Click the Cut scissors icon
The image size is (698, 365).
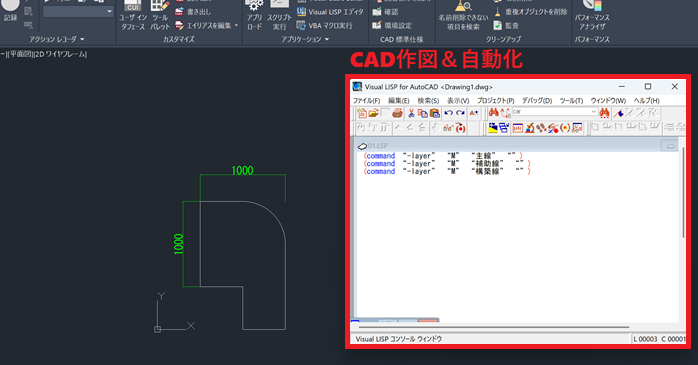(x=411, y=113)
